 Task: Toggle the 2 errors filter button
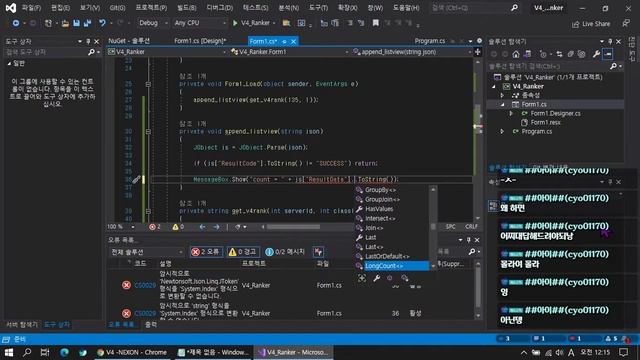point(206,252)
